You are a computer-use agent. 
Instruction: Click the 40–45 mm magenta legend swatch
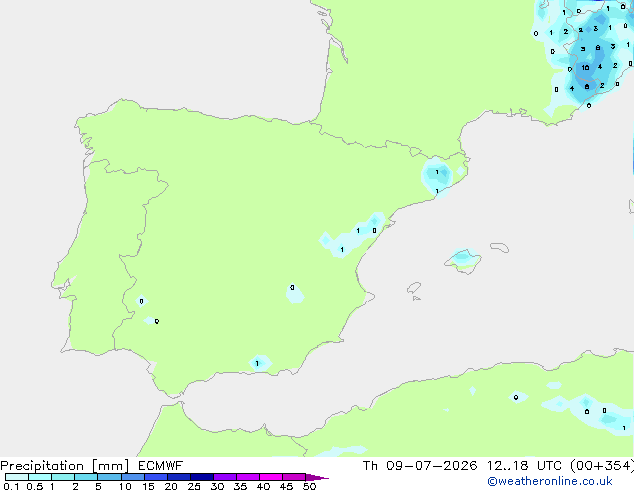(x=271, y=477)
